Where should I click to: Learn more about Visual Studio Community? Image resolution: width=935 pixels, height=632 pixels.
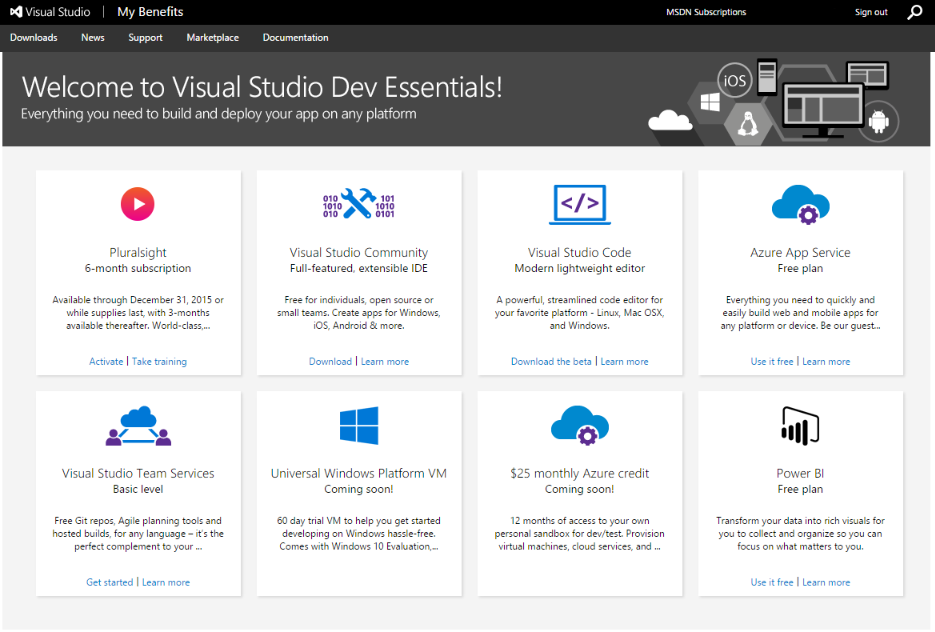pyautogui.click(x=385, y=361)
